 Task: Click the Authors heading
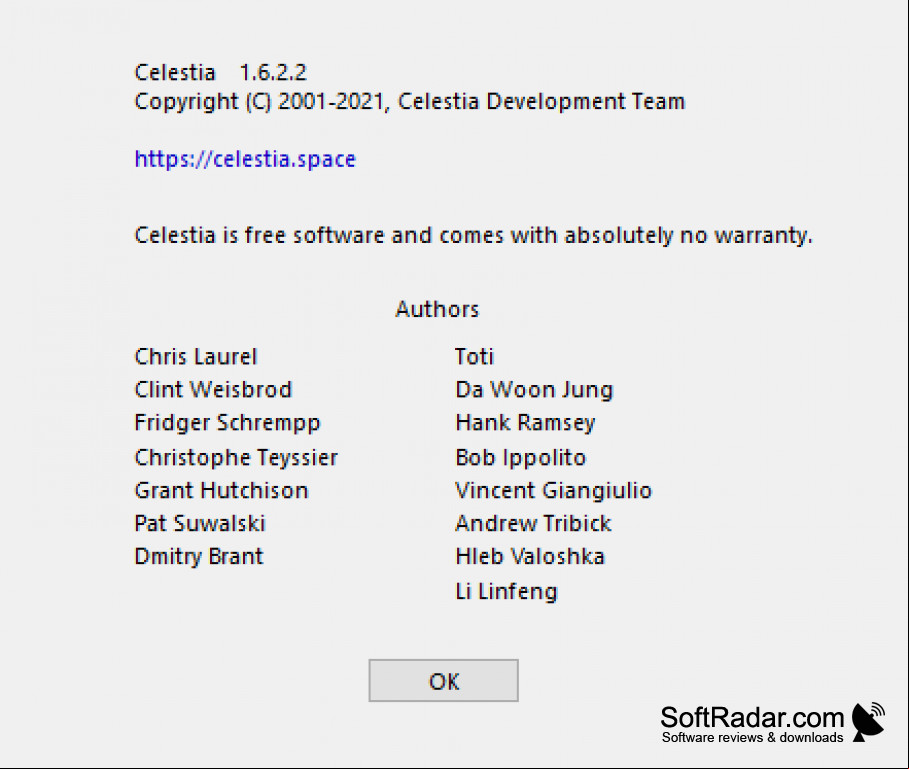pos(437,309)
